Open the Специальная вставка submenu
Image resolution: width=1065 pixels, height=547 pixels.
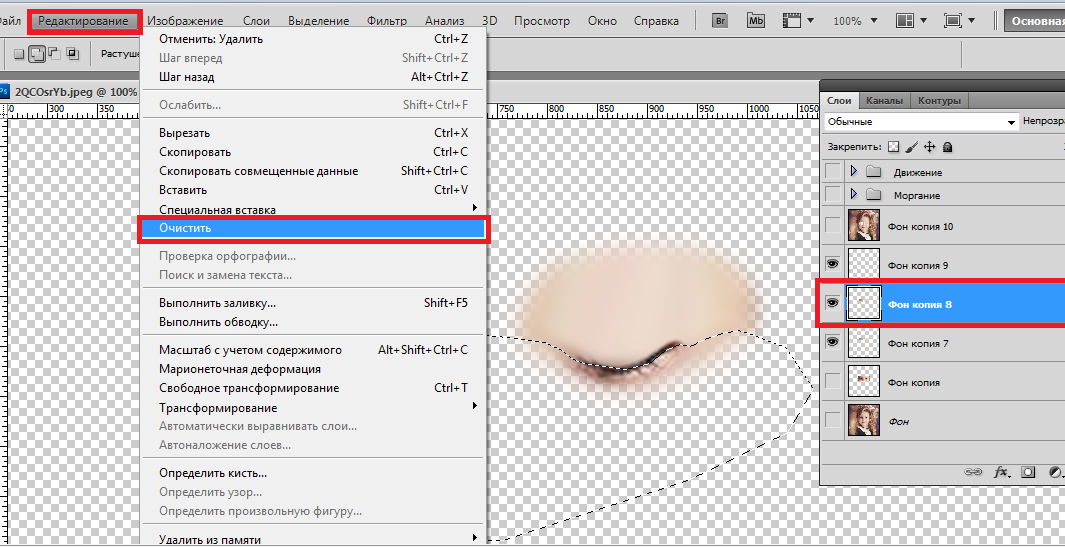click(x=313, y=209)
